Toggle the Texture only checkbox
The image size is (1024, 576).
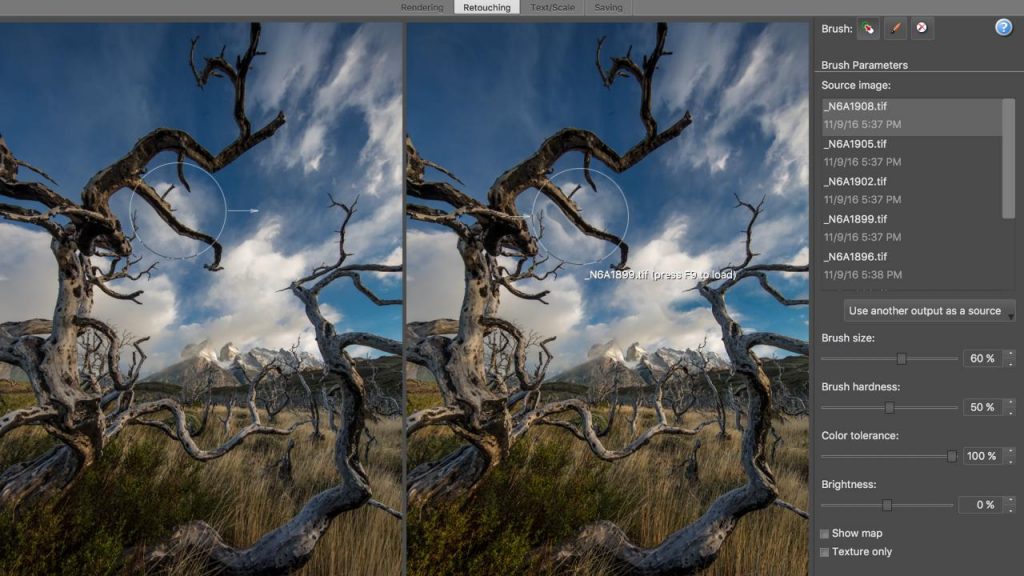click(x=825, y=552)
